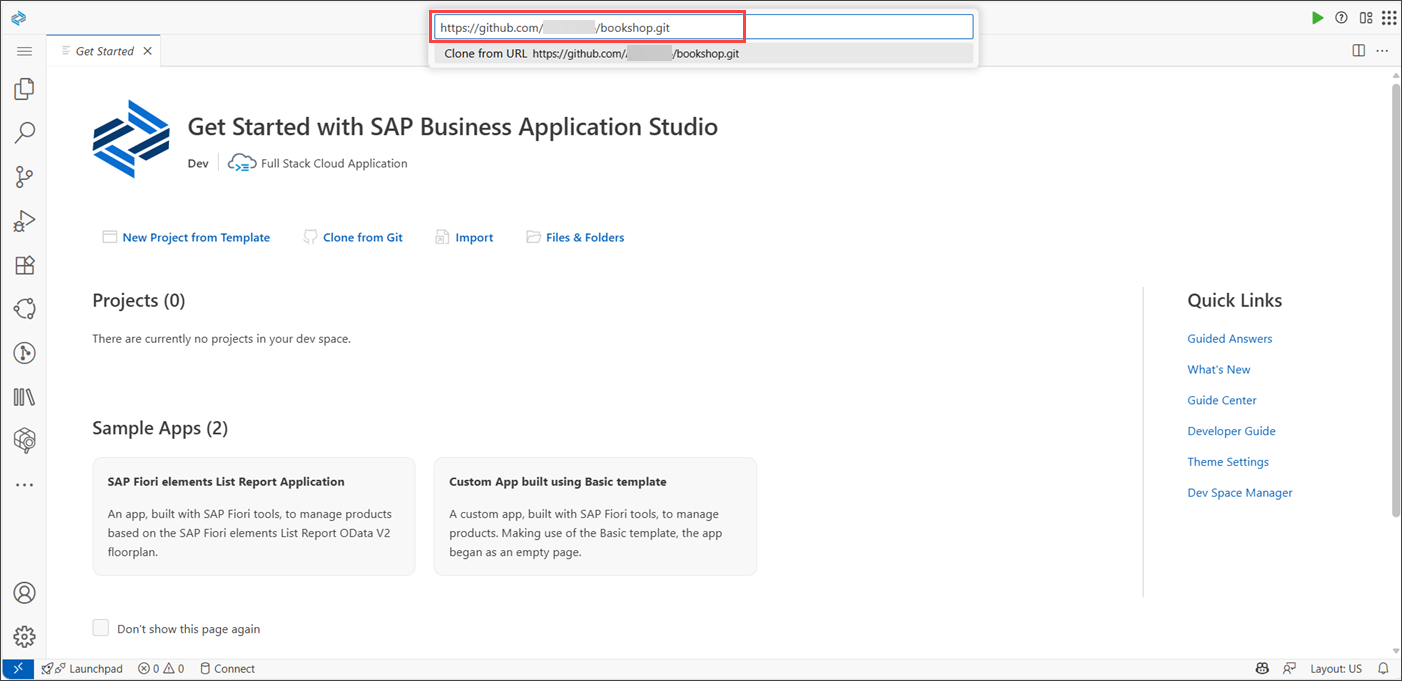Open the books library sidebar icon
Image resolution: width=1402 pixels, height=681 pixels.
pos(24,397)
